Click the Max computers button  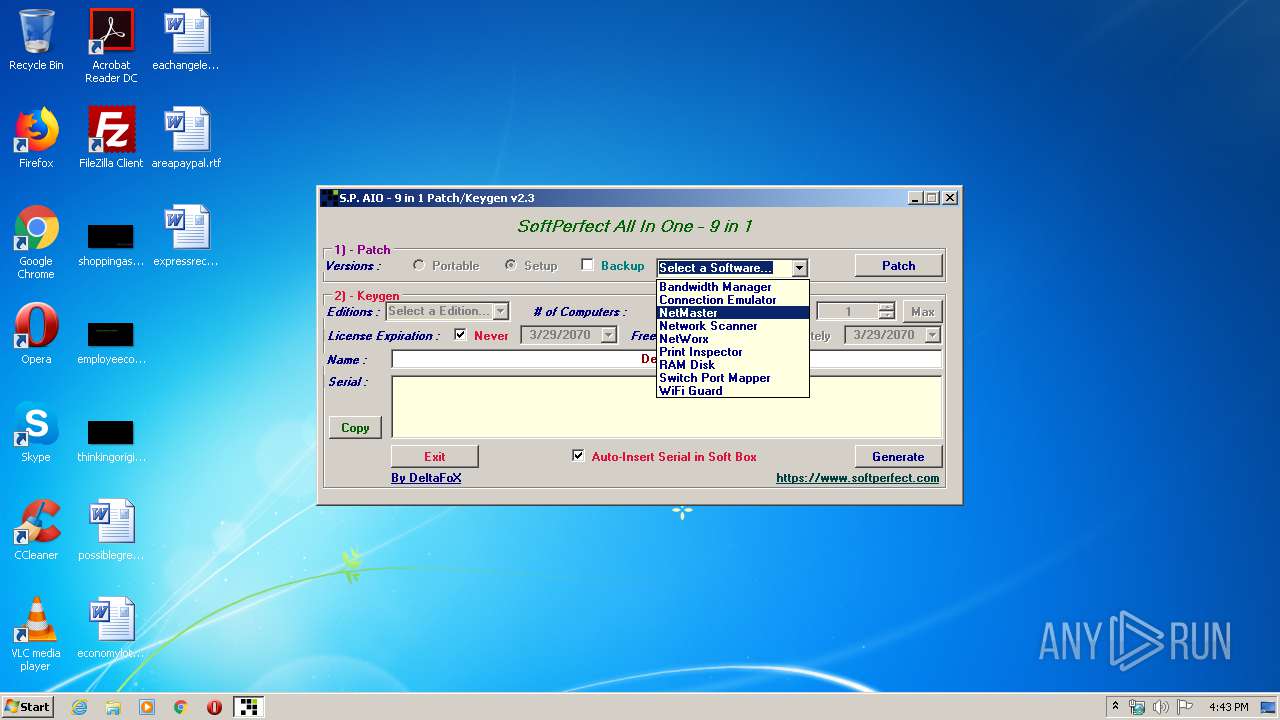tap(922, 312)
